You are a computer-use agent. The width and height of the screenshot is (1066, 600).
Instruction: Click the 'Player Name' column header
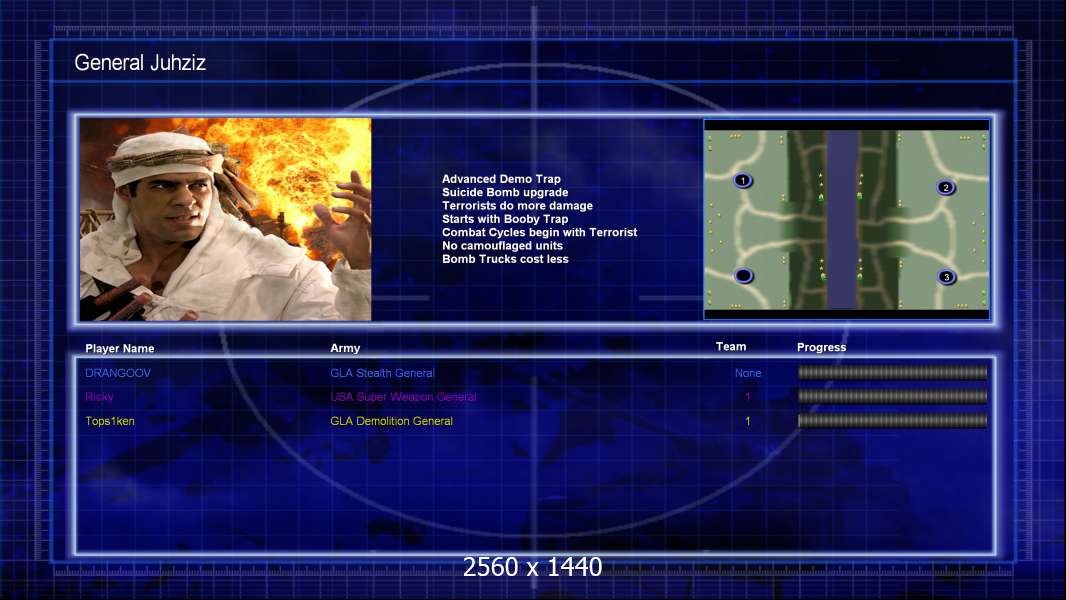120,348
